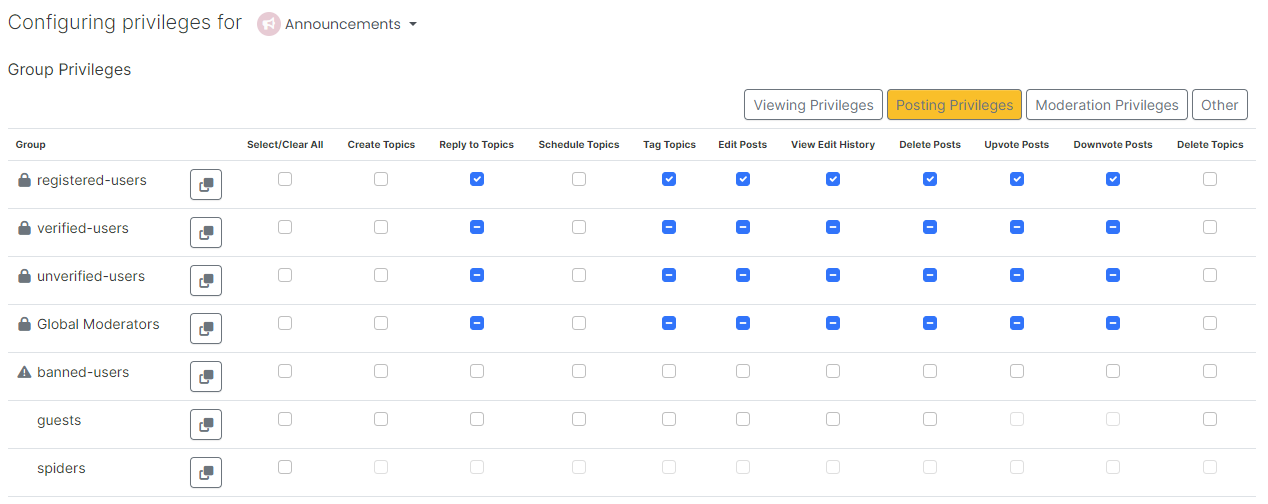Screen dimensions: 1268x504
Task: Switch to Moderation Privileges tab
Action: 1106,105
